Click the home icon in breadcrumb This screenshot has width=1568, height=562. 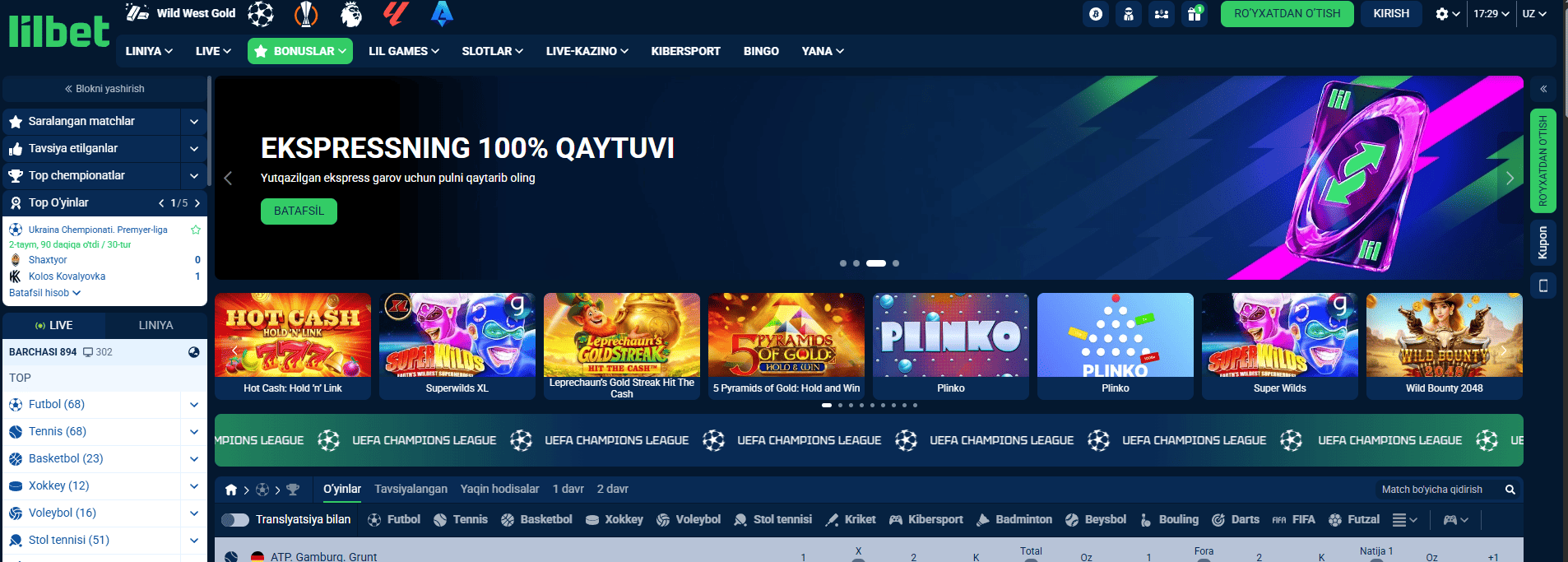point(231,490)
